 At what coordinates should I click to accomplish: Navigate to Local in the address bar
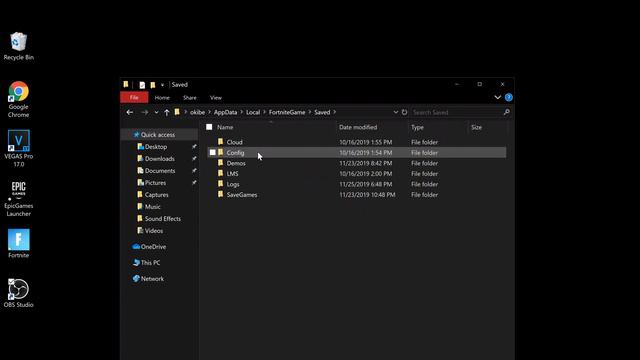point(253,112)
